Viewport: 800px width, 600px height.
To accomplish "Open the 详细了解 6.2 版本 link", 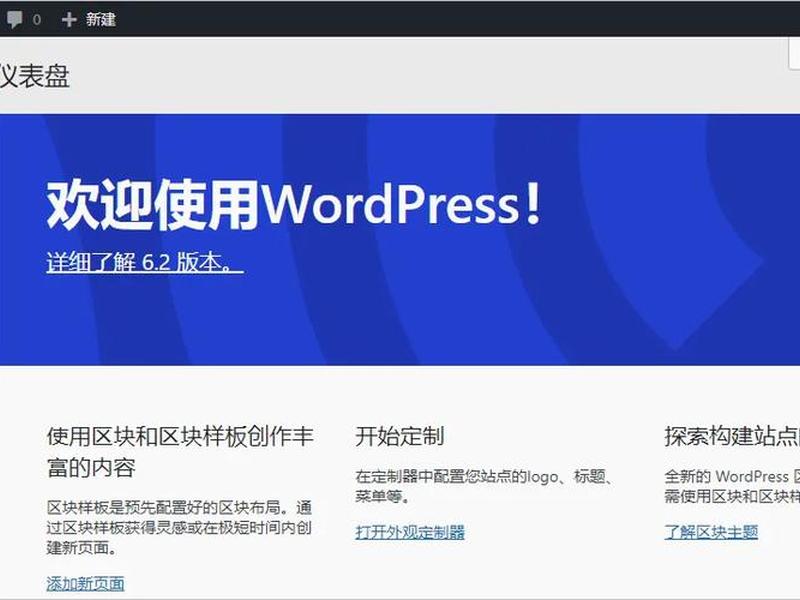I will click(145, 262).
